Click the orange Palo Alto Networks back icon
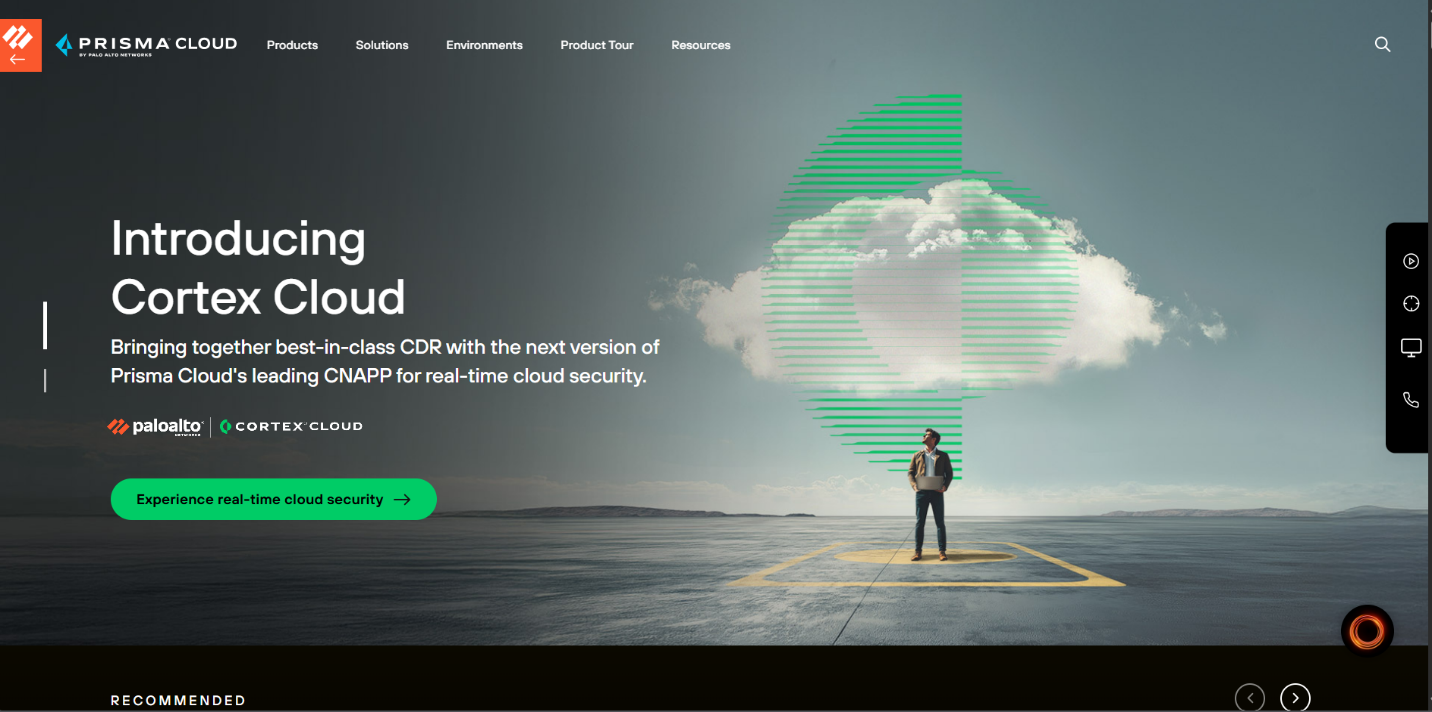This screenshot has height=712, width=1432. 20,45
